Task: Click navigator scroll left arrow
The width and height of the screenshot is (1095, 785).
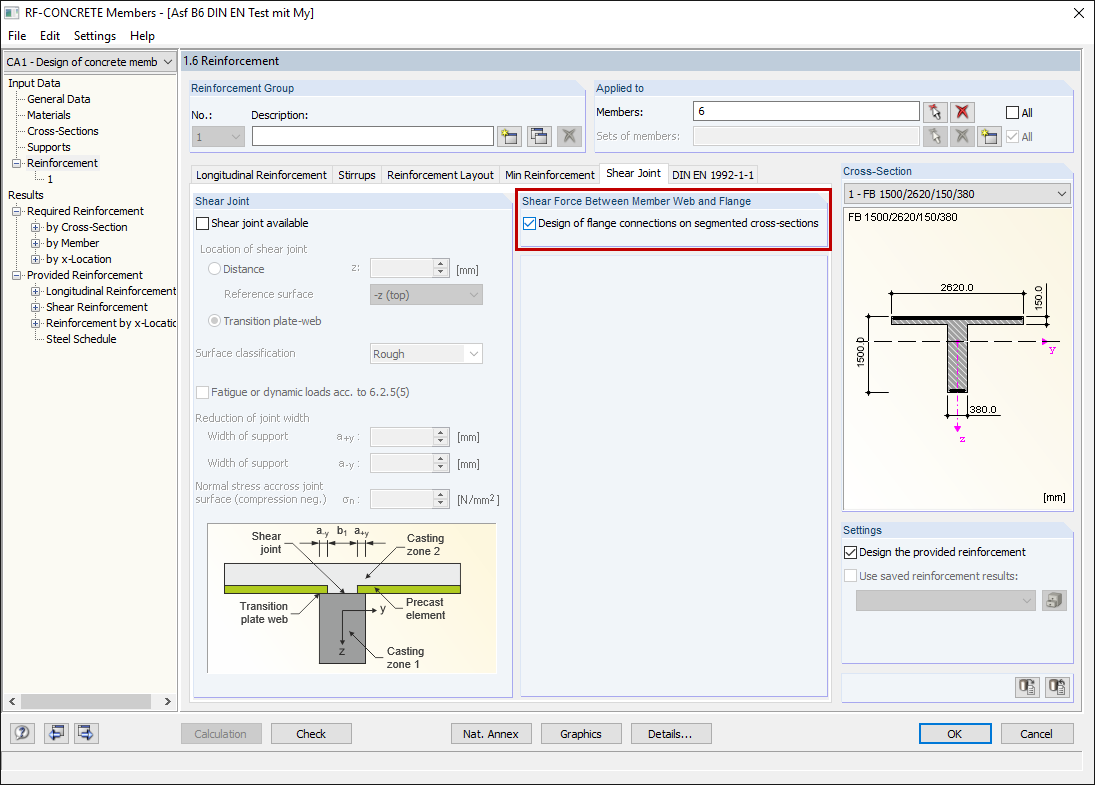Action: coord(12,701)
